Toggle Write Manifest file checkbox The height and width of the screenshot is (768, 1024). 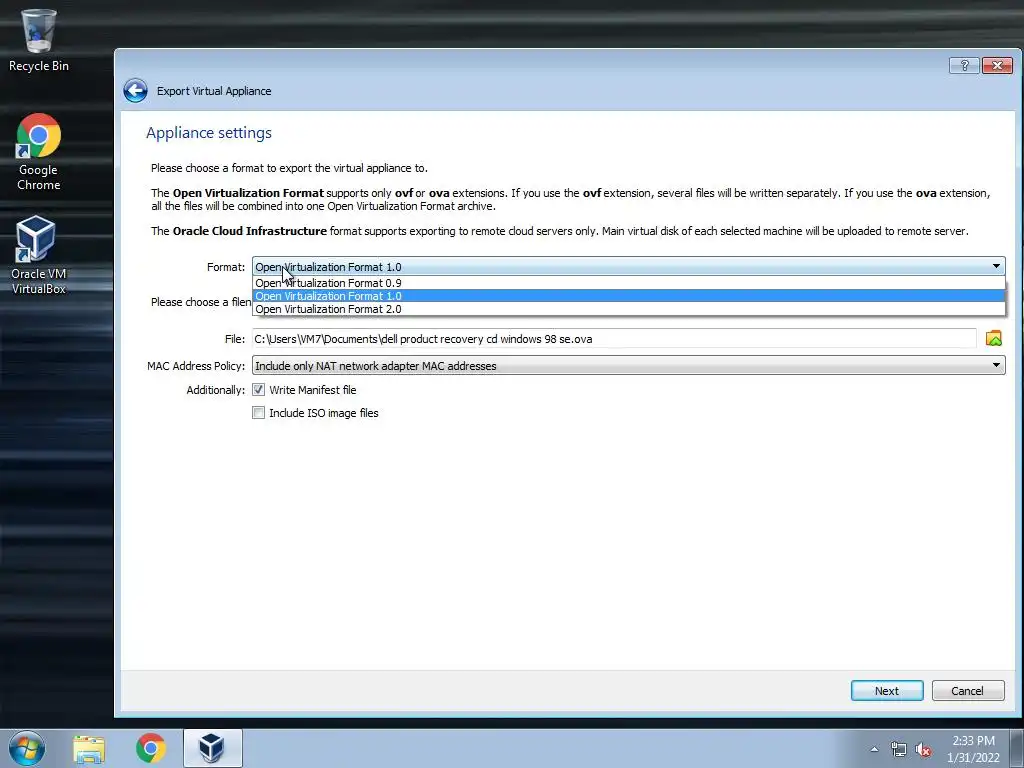point(259,390)
